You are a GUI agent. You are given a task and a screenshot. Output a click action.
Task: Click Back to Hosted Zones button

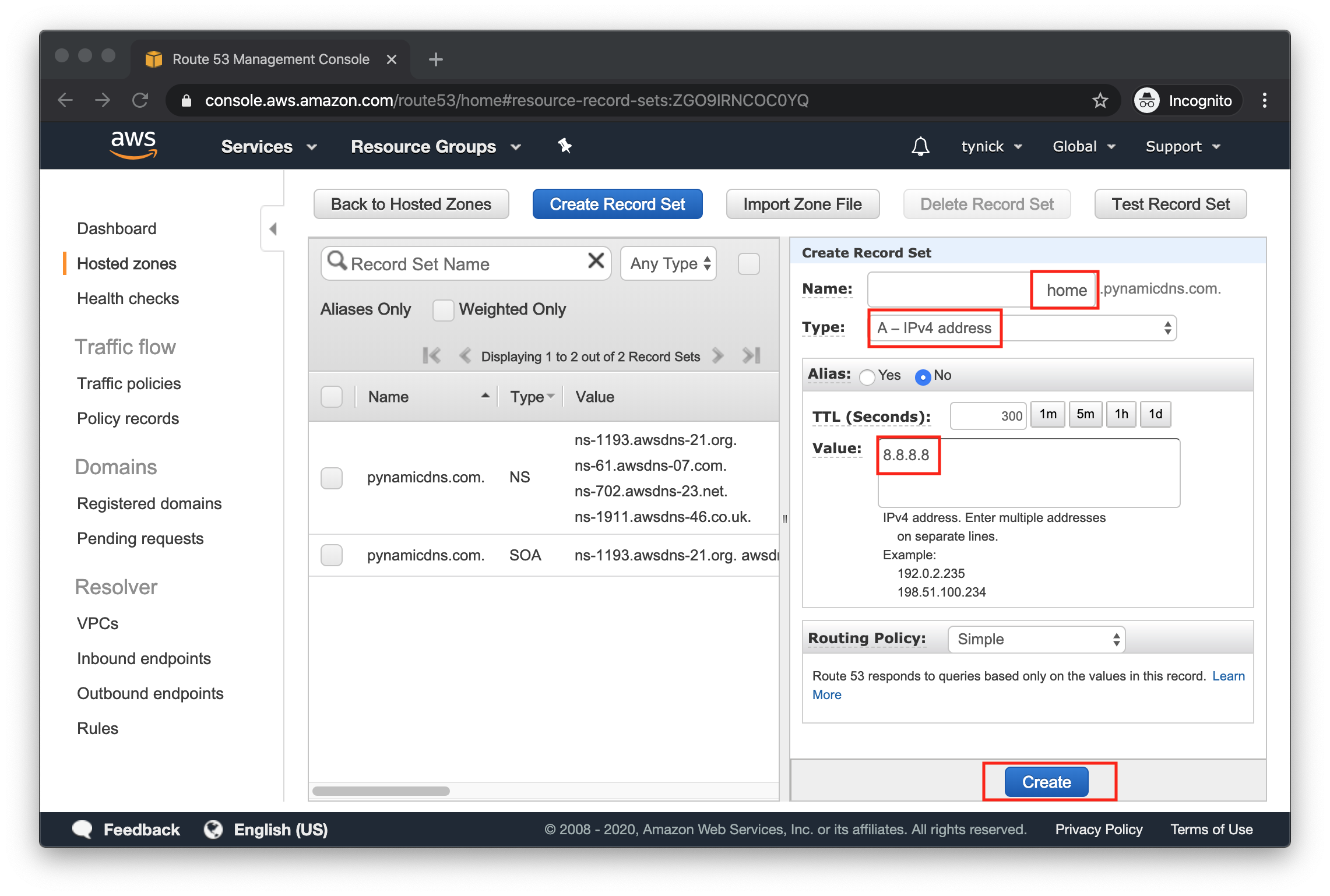pyautogui.click(x=411, y=204)
